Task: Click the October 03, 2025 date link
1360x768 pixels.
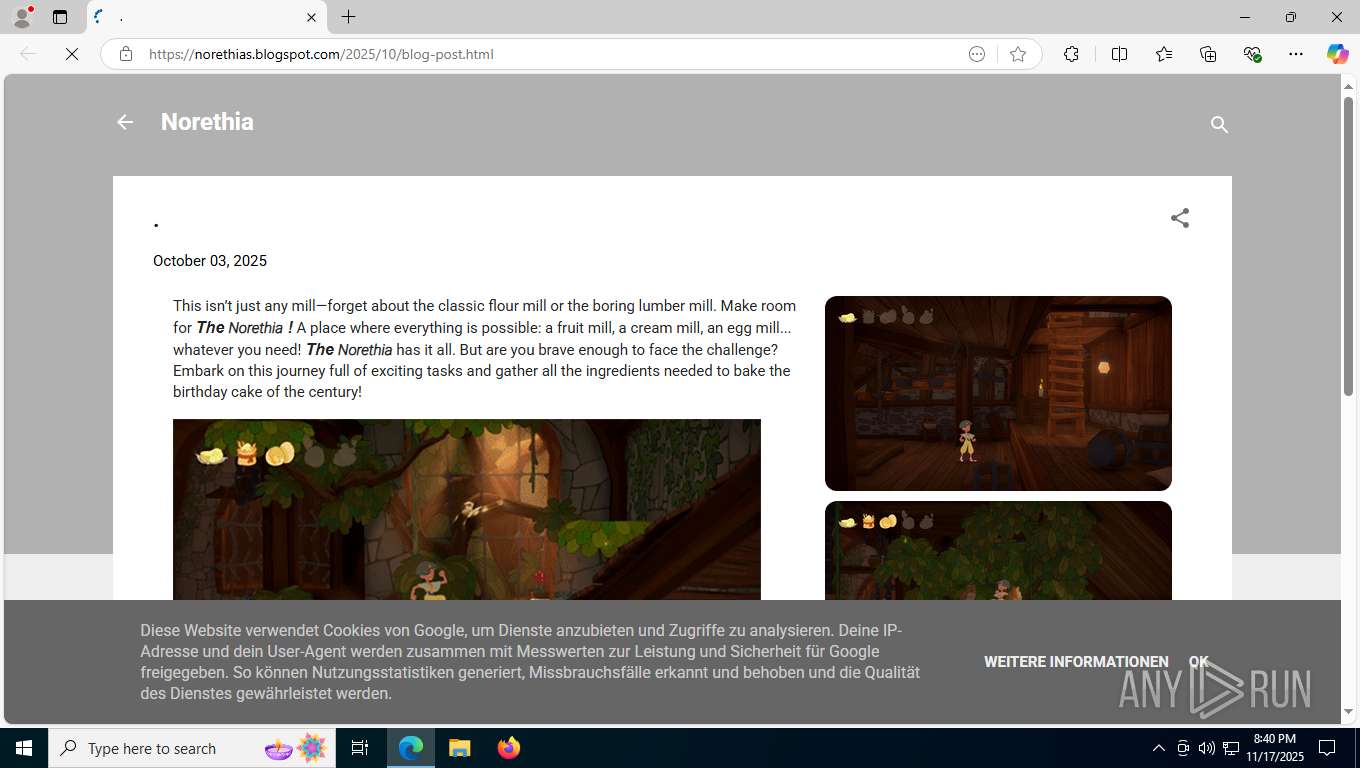Action: click(x=210, y=261)
